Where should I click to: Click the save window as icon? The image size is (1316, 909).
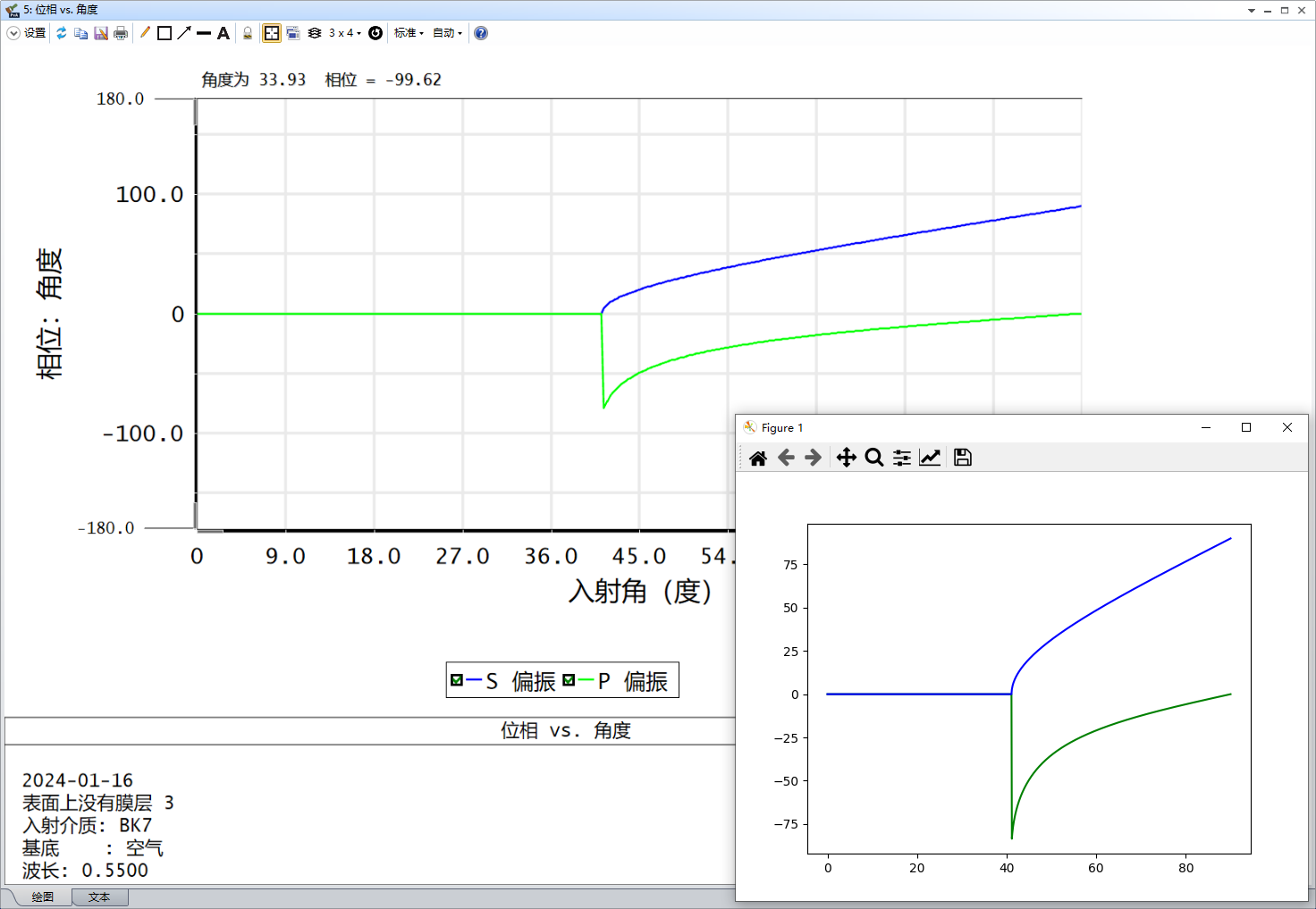click(101, 33)
